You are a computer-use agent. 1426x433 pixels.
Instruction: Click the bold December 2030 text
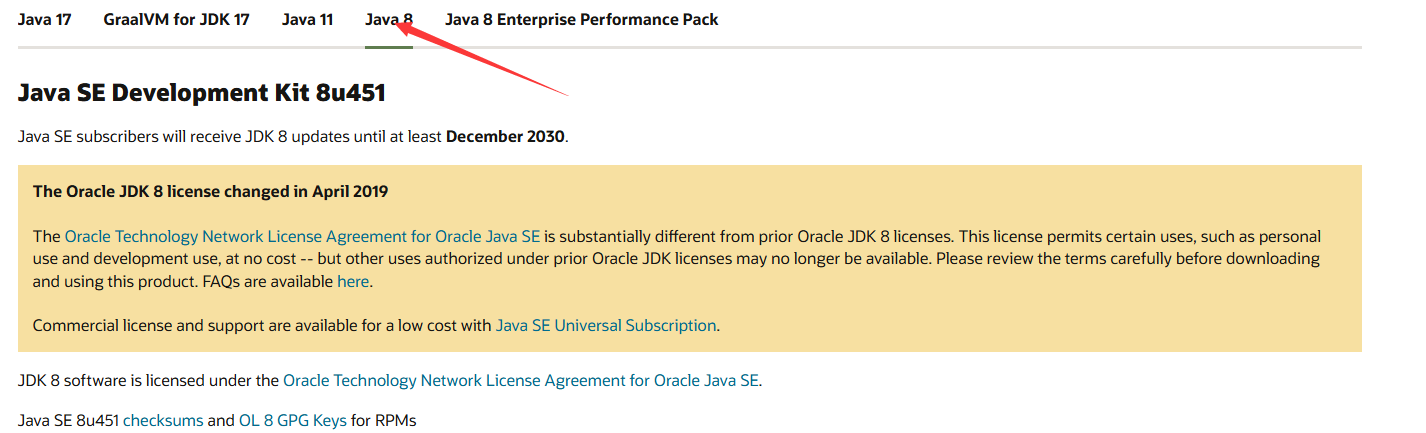coord(505,136)
